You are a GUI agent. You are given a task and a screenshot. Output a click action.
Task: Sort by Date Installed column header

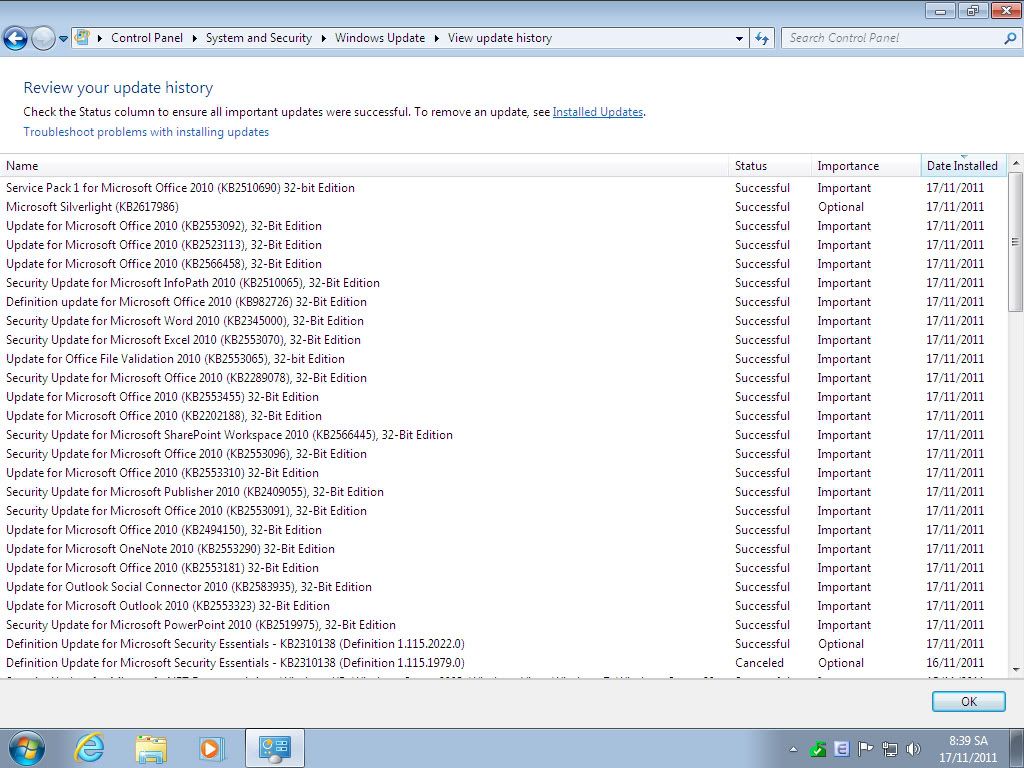963,166
